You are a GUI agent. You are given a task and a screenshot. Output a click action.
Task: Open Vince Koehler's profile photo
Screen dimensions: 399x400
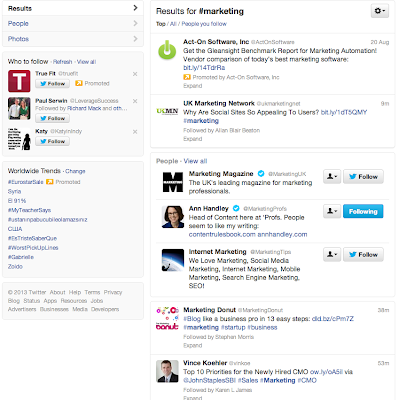point(167,371)
